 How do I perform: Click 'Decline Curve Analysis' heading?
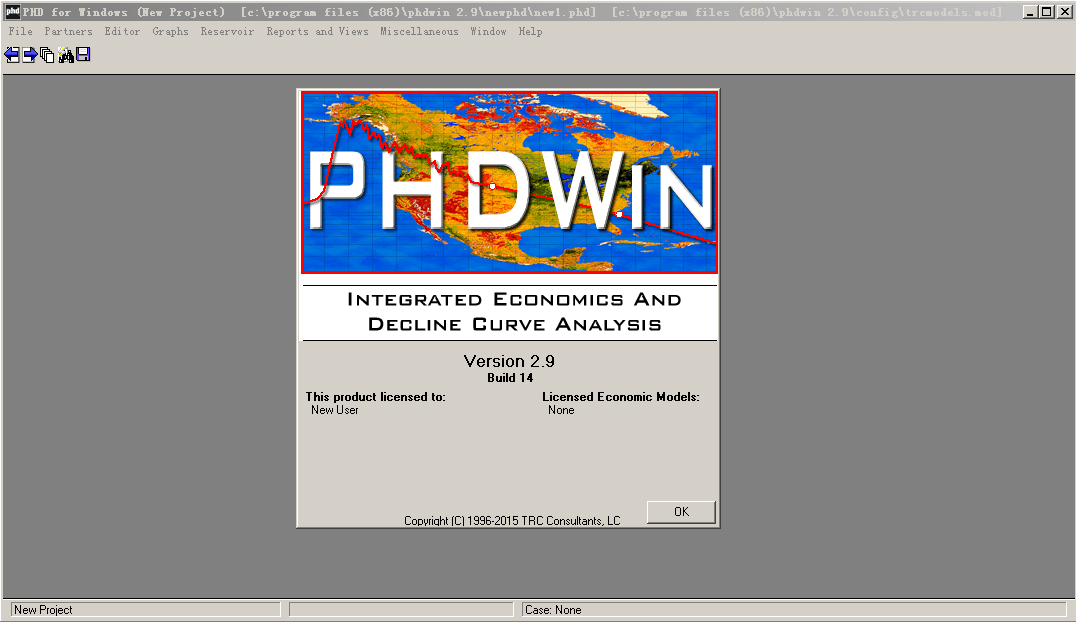[x=515, y=324]
